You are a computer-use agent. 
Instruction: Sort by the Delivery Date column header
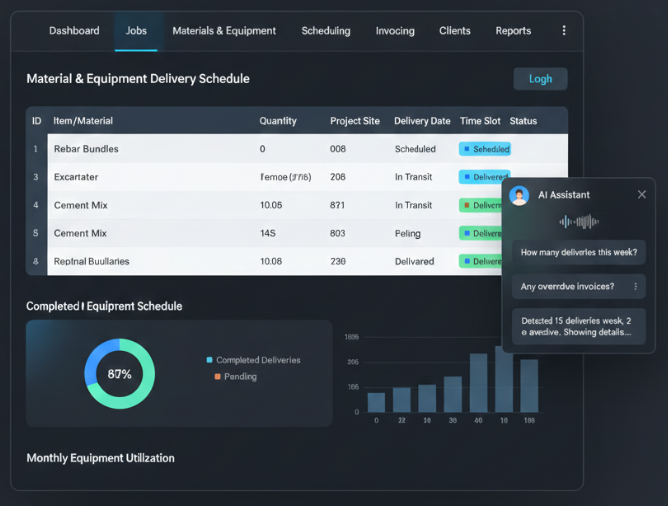(x=422, y=121)
